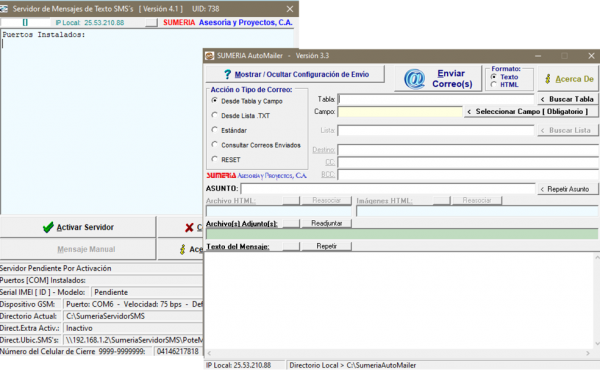
Task: Click the green attachments field
Action: [x=402, y=234]
